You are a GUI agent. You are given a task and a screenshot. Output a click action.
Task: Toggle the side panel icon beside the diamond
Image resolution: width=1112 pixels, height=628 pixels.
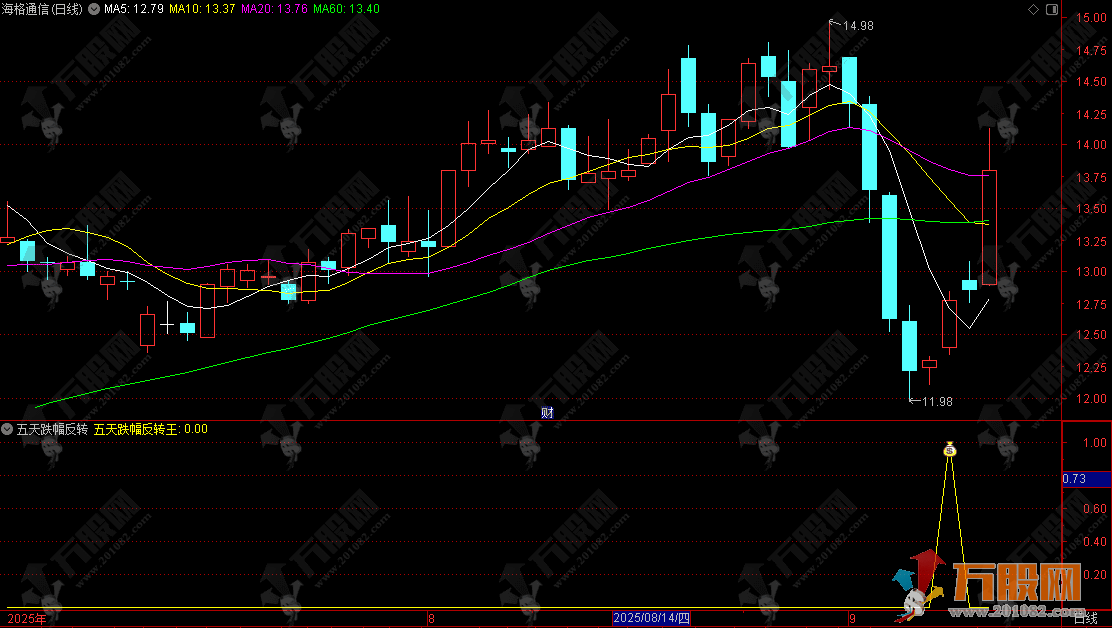click(1052, 9)
